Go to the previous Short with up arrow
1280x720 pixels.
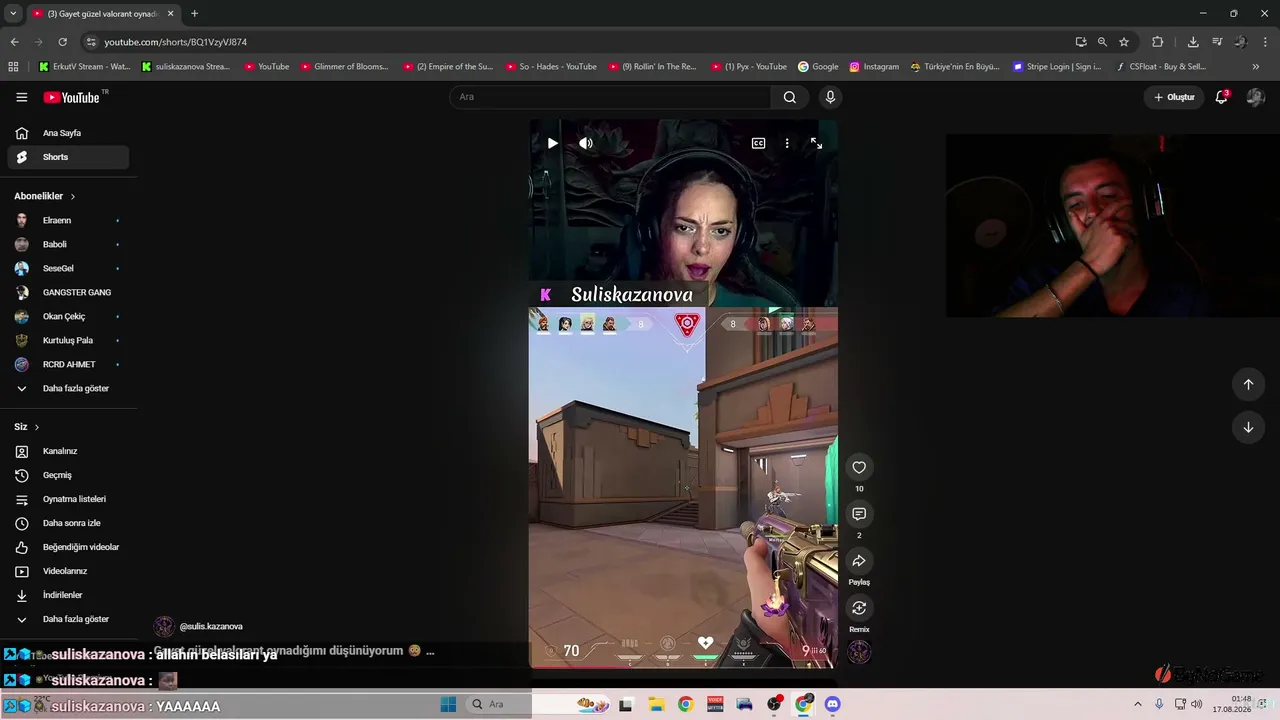(x=1248, y=384)
